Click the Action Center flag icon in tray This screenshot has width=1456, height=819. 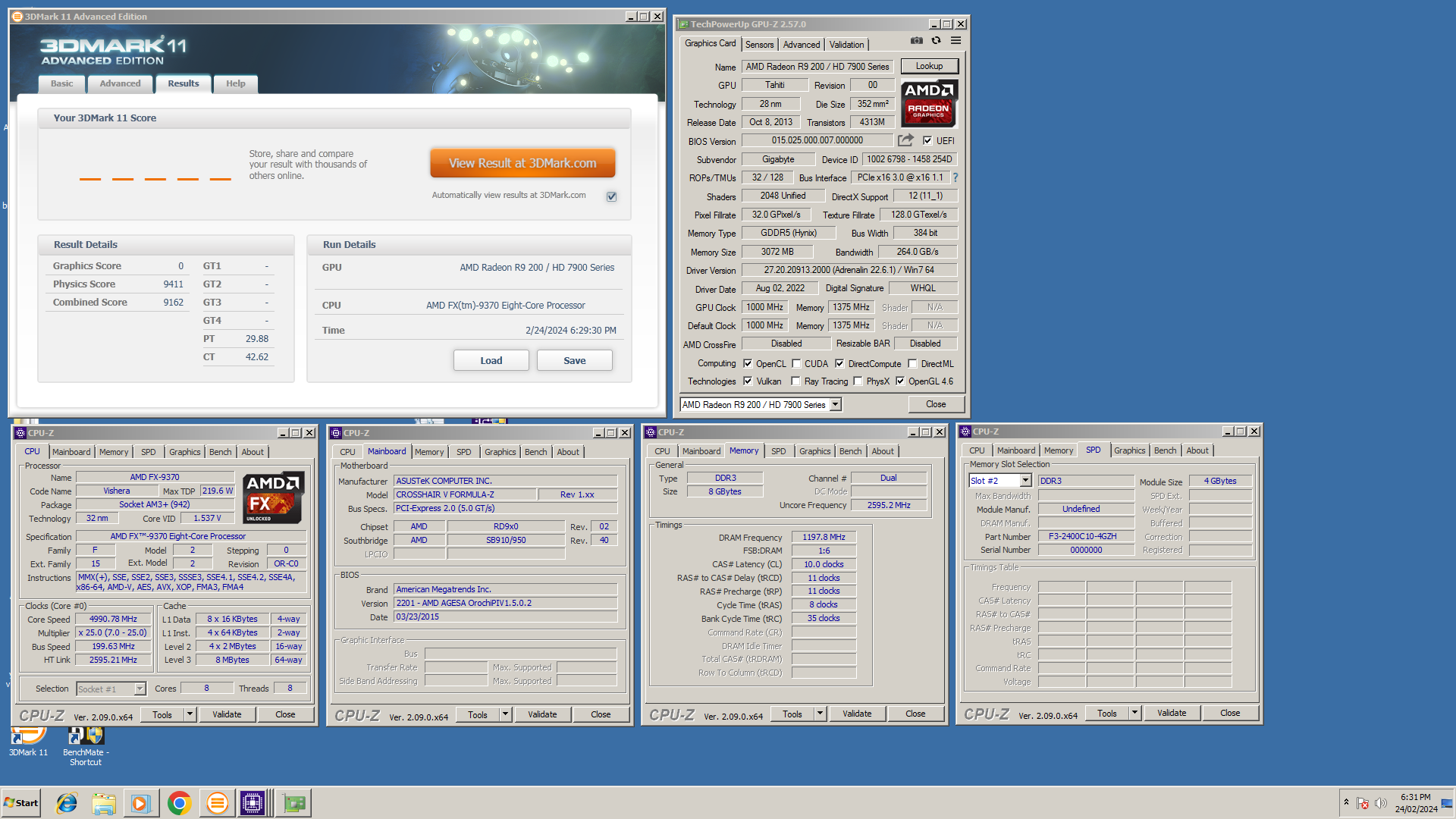(x=1362, y=803)
